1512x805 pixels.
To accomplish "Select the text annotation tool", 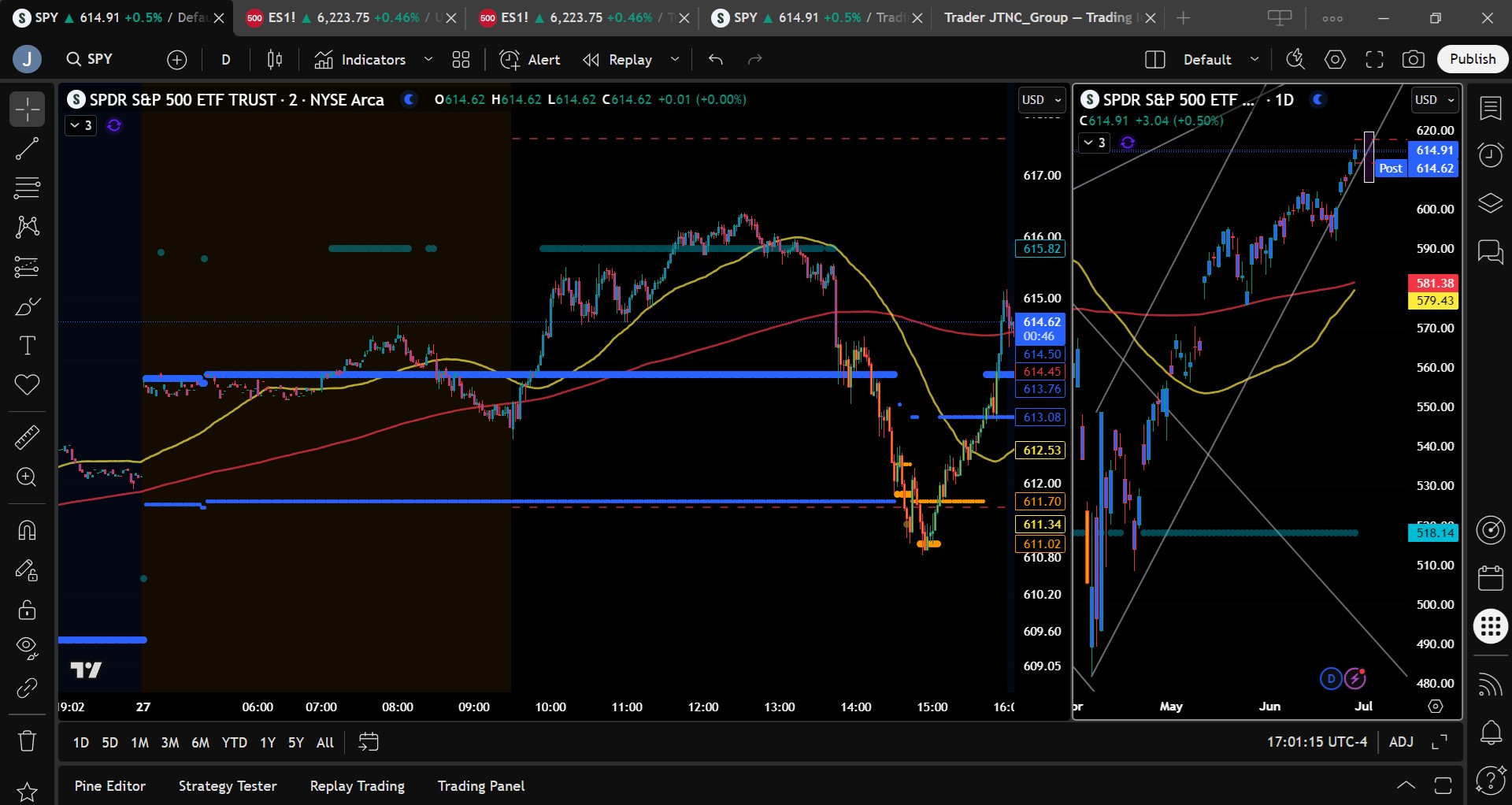I will pos(27,346).
